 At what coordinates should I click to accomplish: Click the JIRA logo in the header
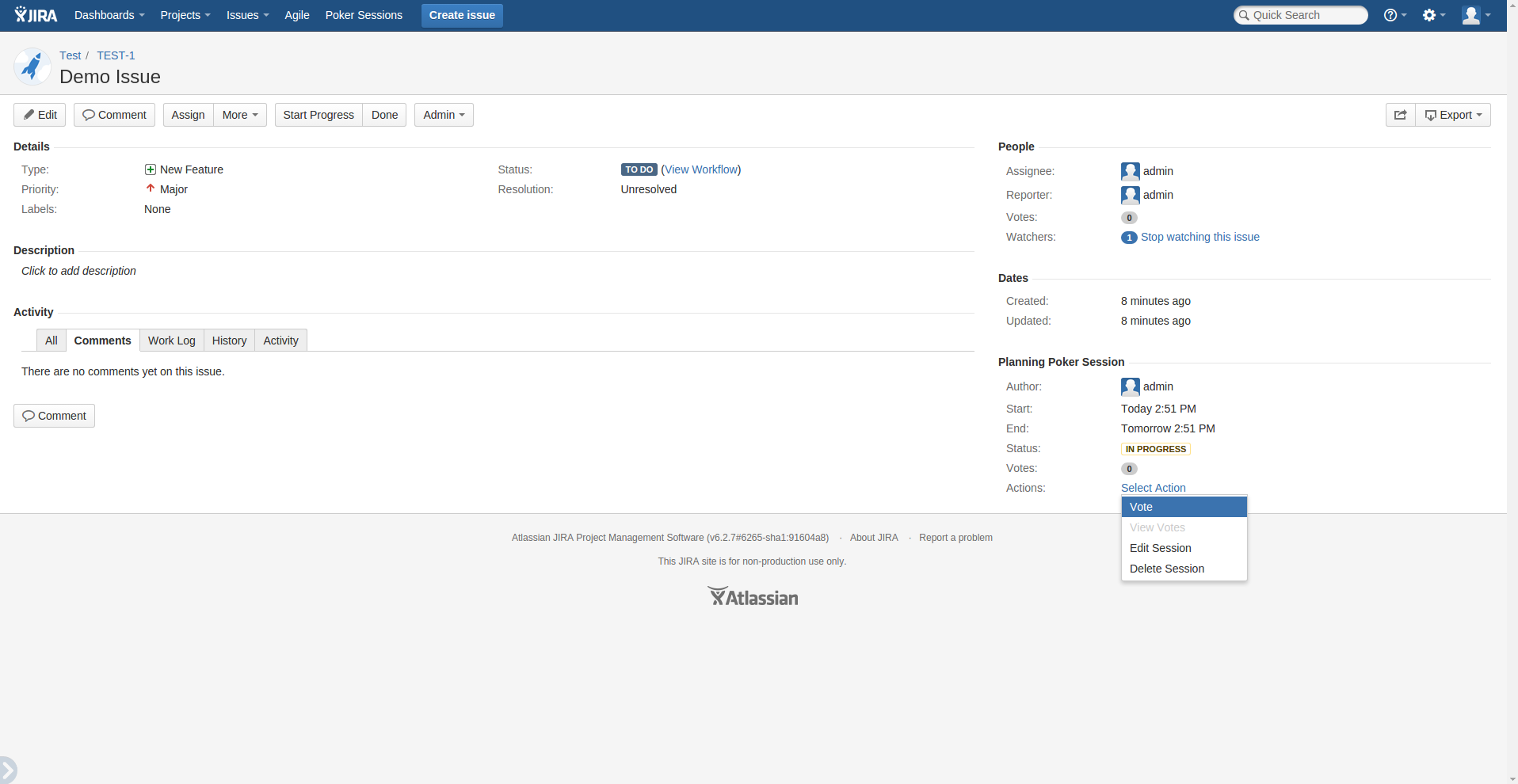pos(36,15)
